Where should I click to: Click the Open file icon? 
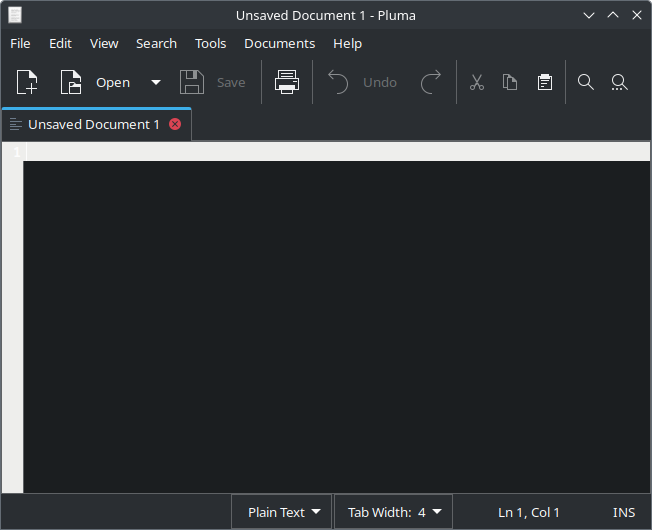tap(71, 82)
